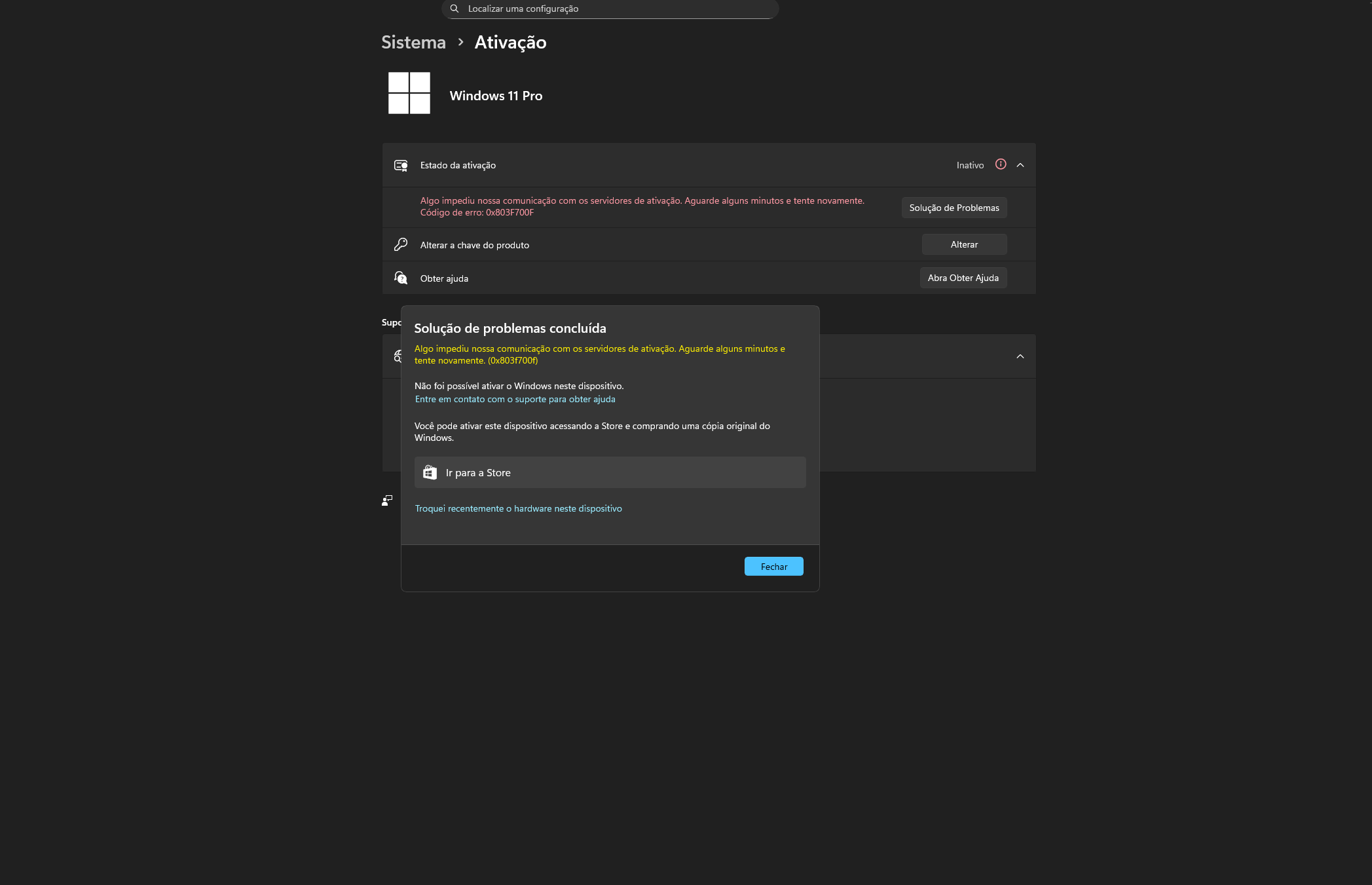Click the Obter ajuda headset icon
Image resolution: width=1372 pixels, height=885 pixels.
400,277
